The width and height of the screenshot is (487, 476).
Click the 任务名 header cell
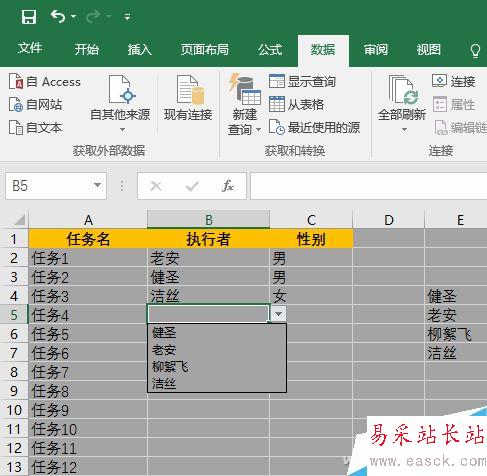point(88,239)
